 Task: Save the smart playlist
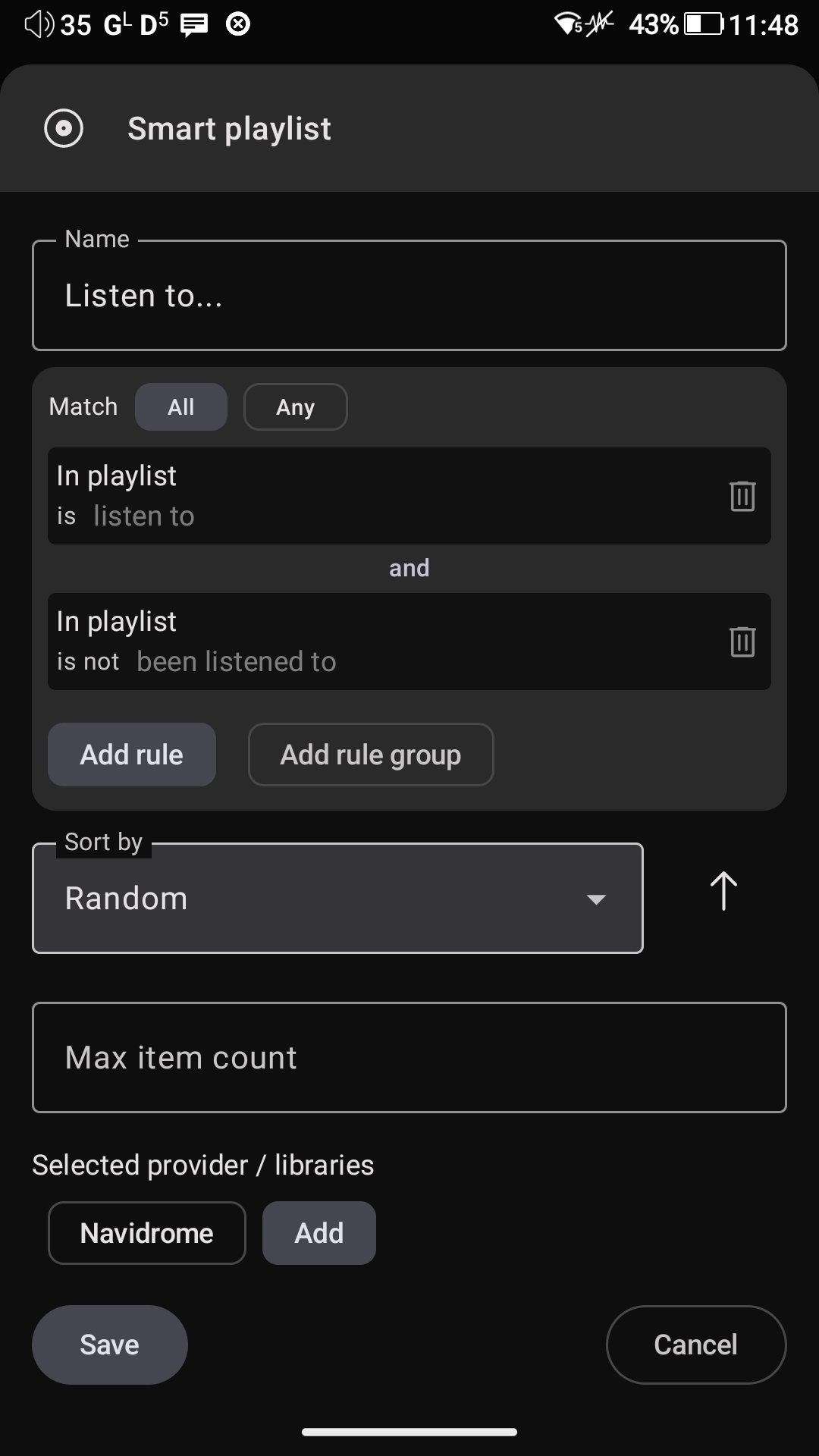click(x=110, y=1345)
